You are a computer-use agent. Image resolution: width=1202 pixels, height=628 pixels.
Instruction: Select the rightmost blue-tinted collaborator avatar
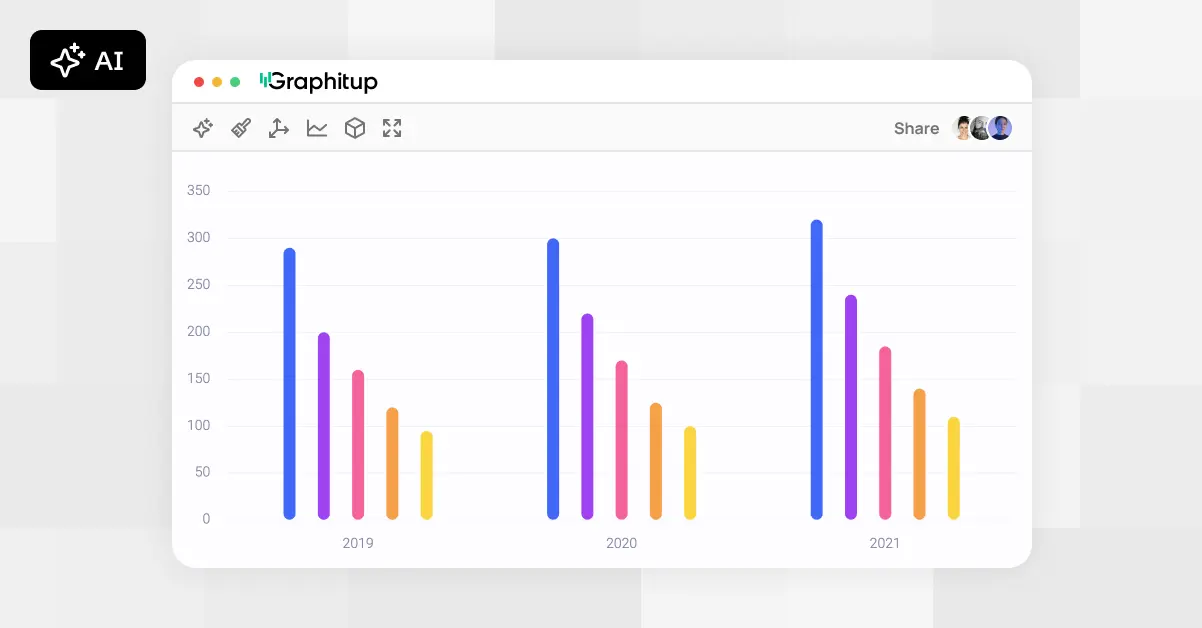[999, 128]
